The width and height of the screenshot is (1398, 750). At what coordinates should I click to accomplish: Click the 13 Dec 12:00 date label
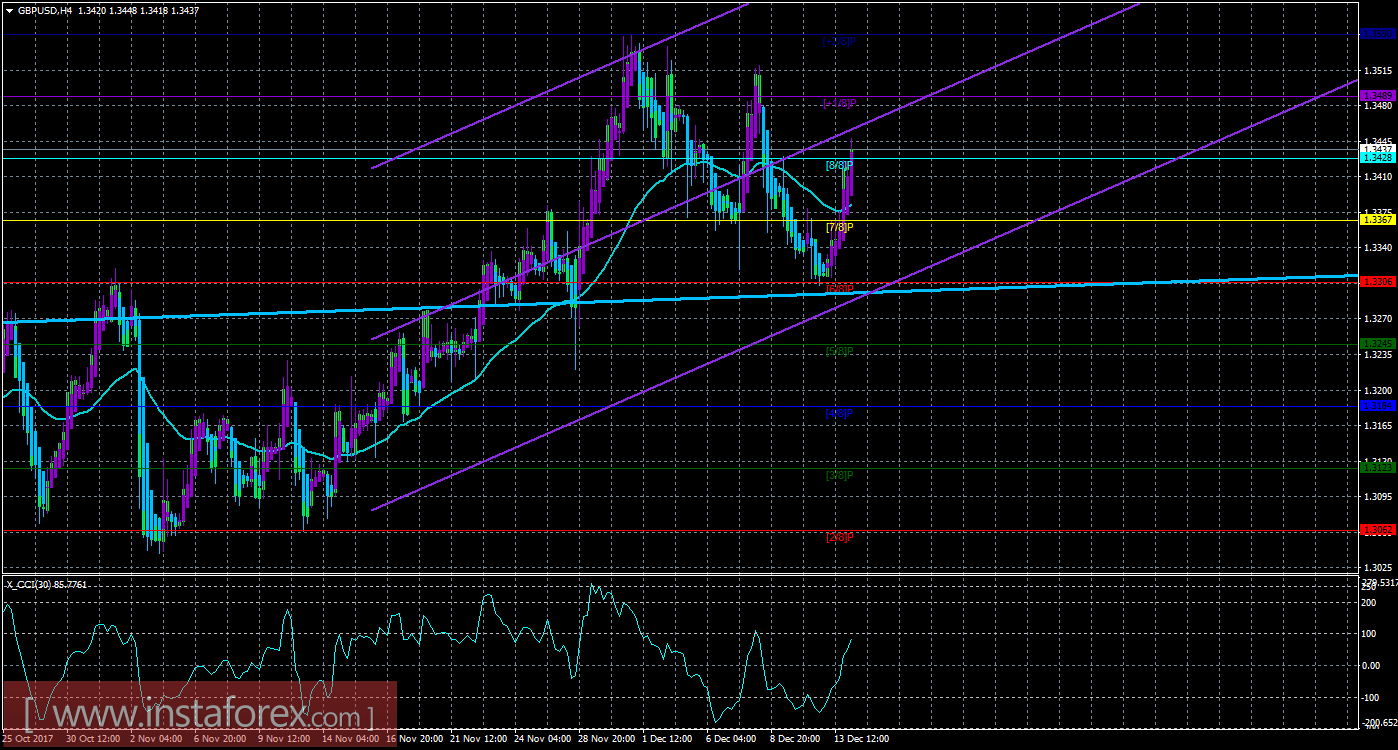861,739
